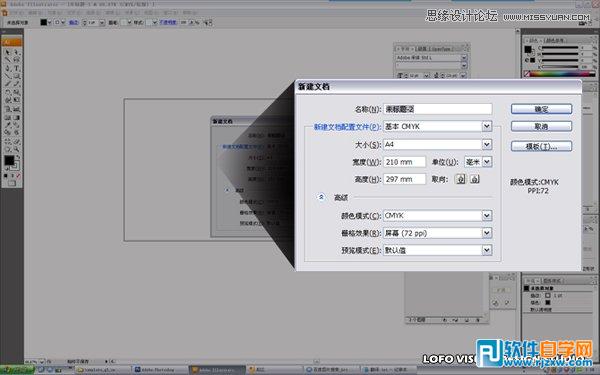Select the Selection arrow tool
Screen dimensions: 600x375
coord(8,52)
